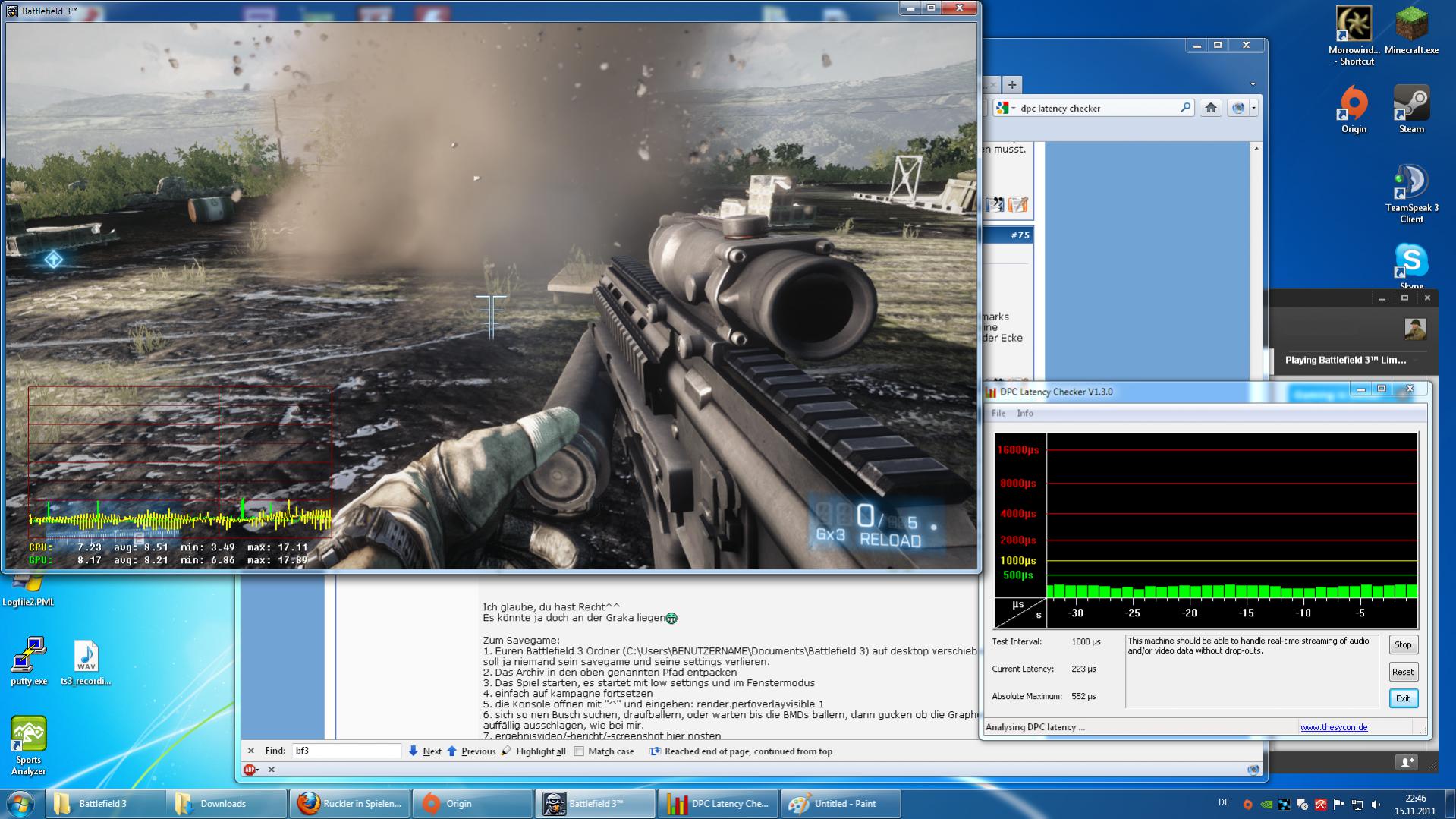This screenshot has height=819, width=1456.
Task: Click the find bar text field
Action: [x=347, y=751]
